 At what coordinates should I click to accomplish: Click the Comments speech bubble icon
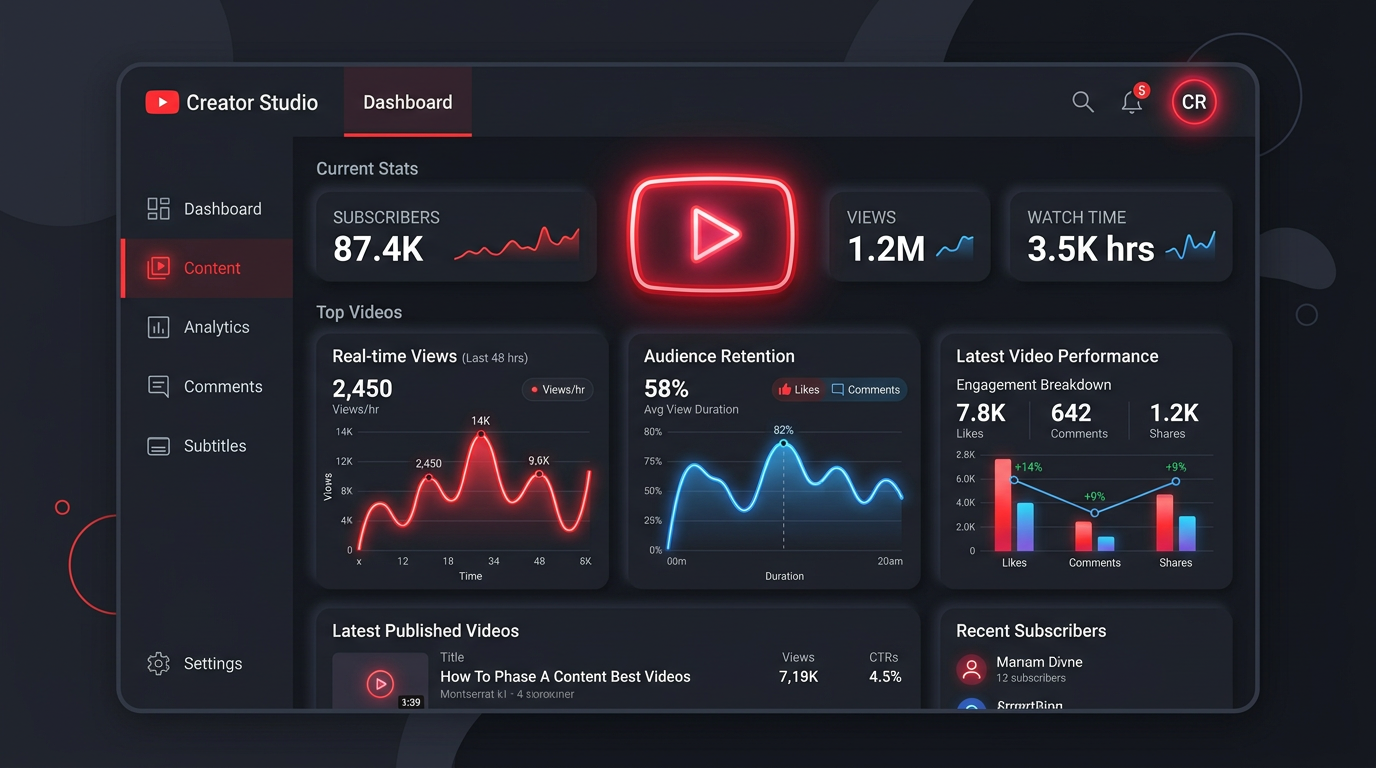[158, 386]
